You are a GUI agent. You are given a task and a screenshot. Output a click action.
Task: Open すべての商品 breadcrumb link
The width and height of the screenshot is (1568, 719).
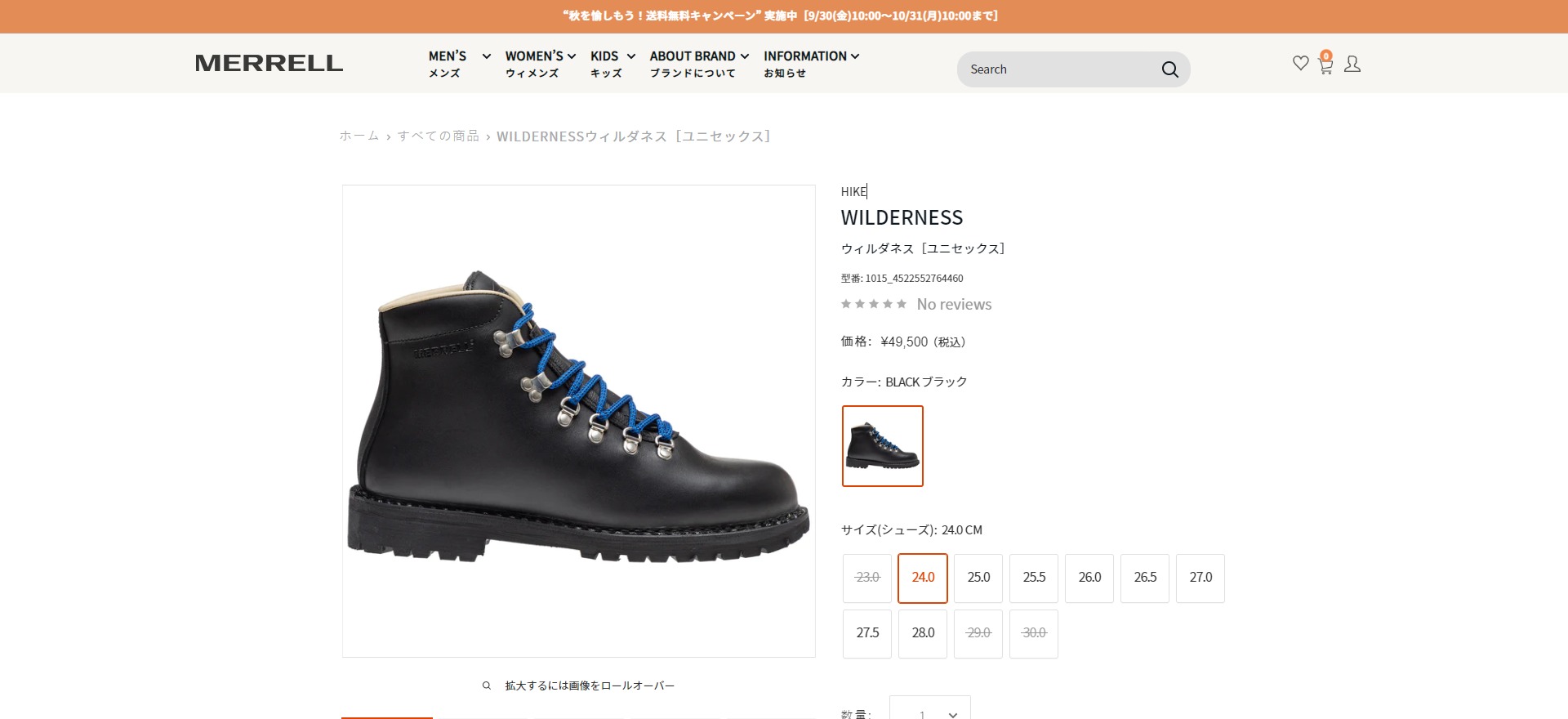click(x=439, y=136)
